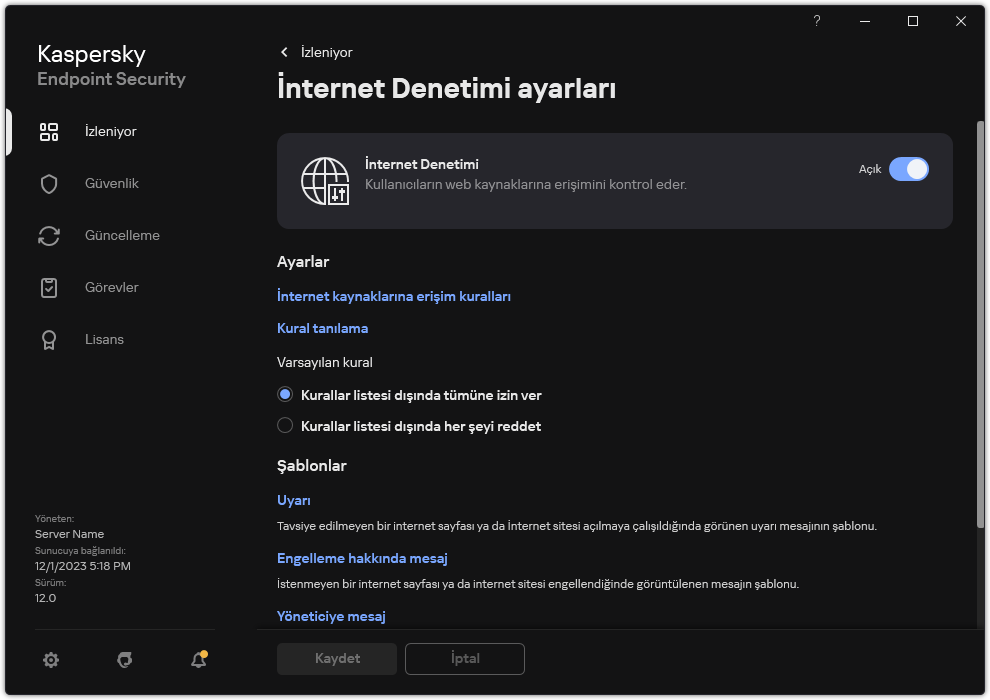Select 'Kurallar listesi dışında tümüne izin ver'
The height and width of the screenshot is (700, 990).
[x=285, y=395]
